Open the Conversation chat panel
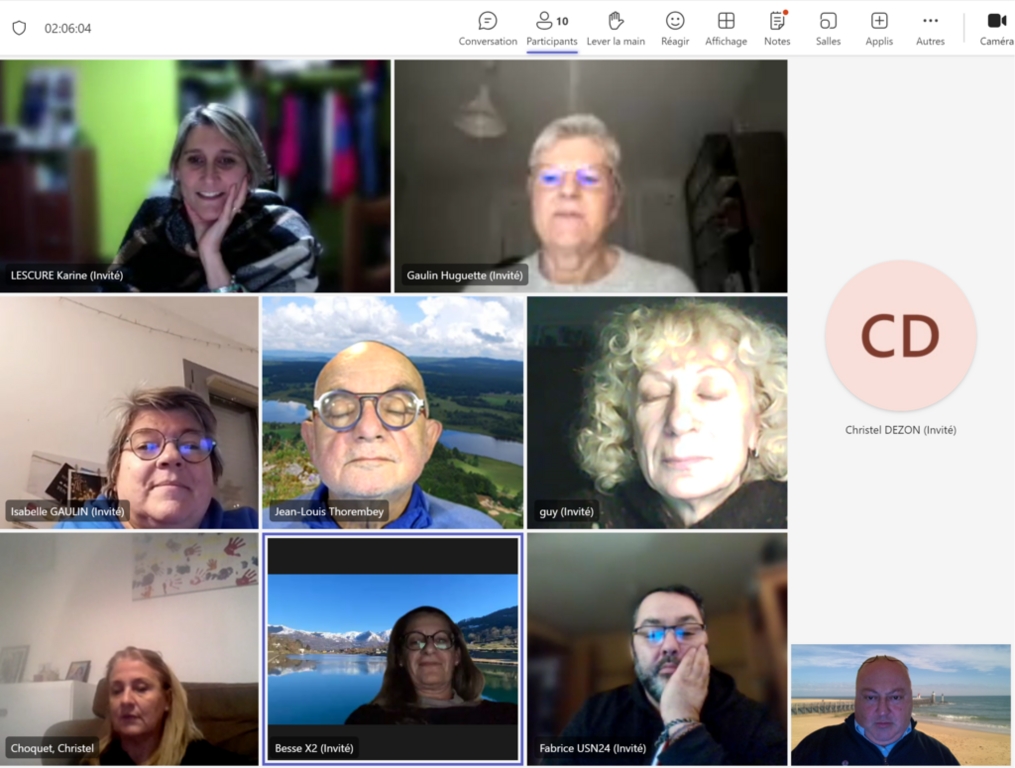Image resolution: width=1015 pixels, height=768 pixels. (487, 29)
